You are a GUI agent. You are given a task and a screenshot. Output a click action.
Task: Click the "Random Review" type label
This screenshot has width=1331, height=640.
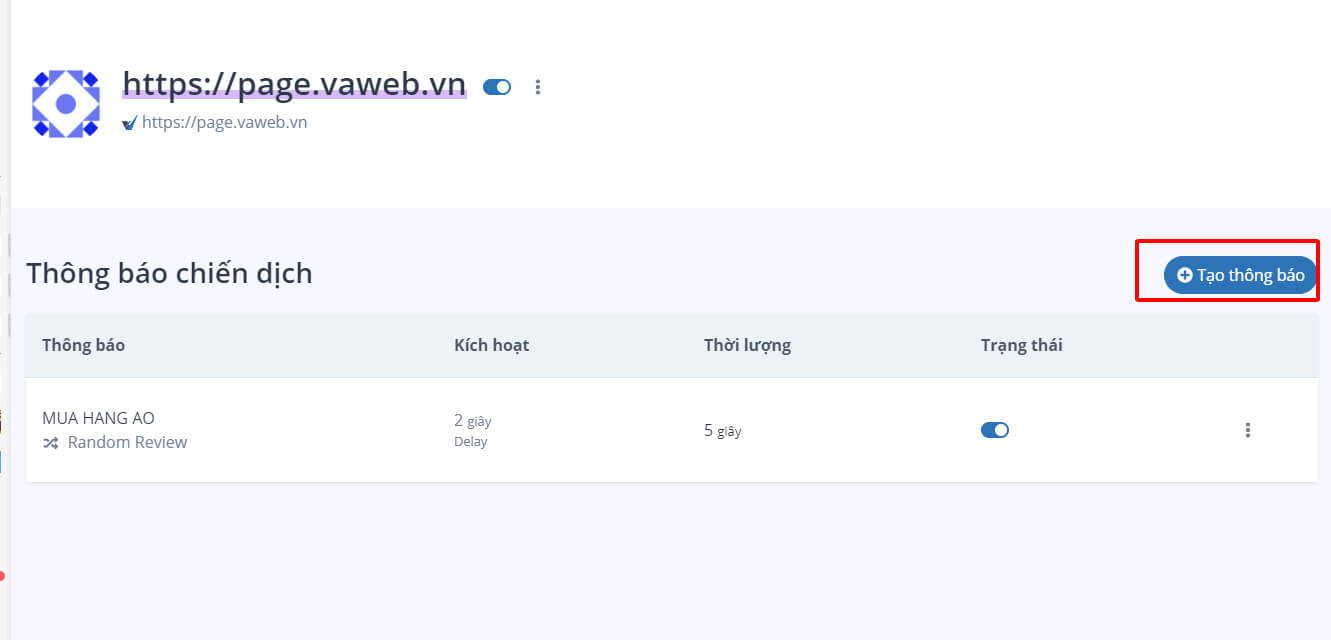127,442
